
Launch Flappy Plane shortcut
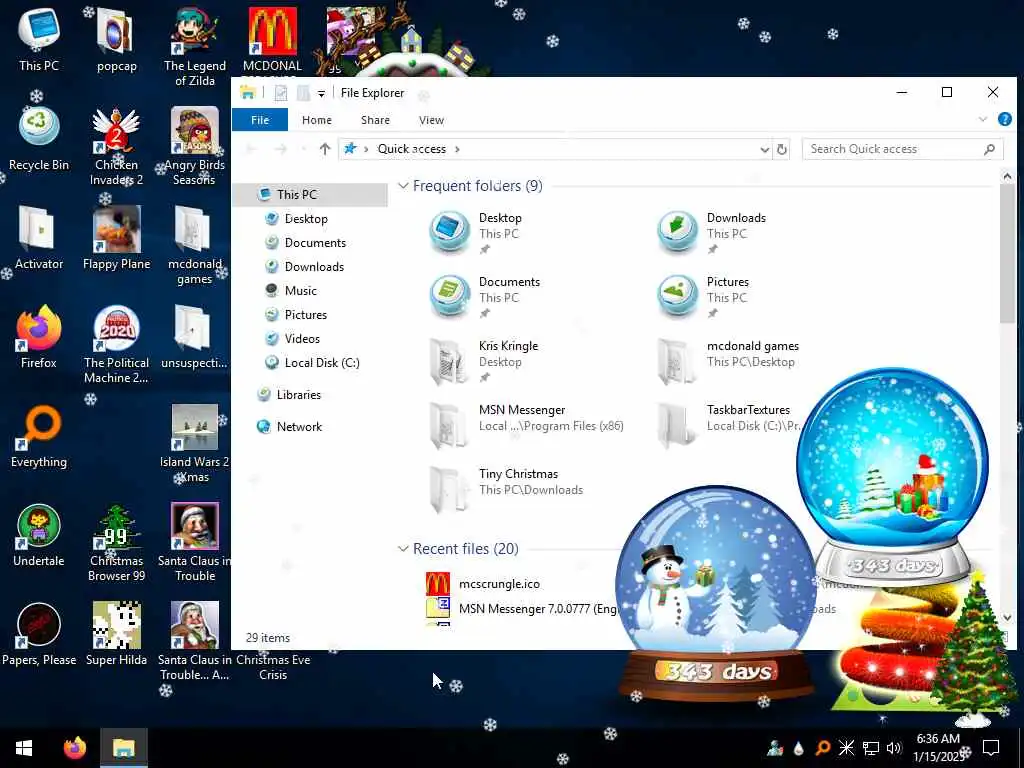(116, 238)
